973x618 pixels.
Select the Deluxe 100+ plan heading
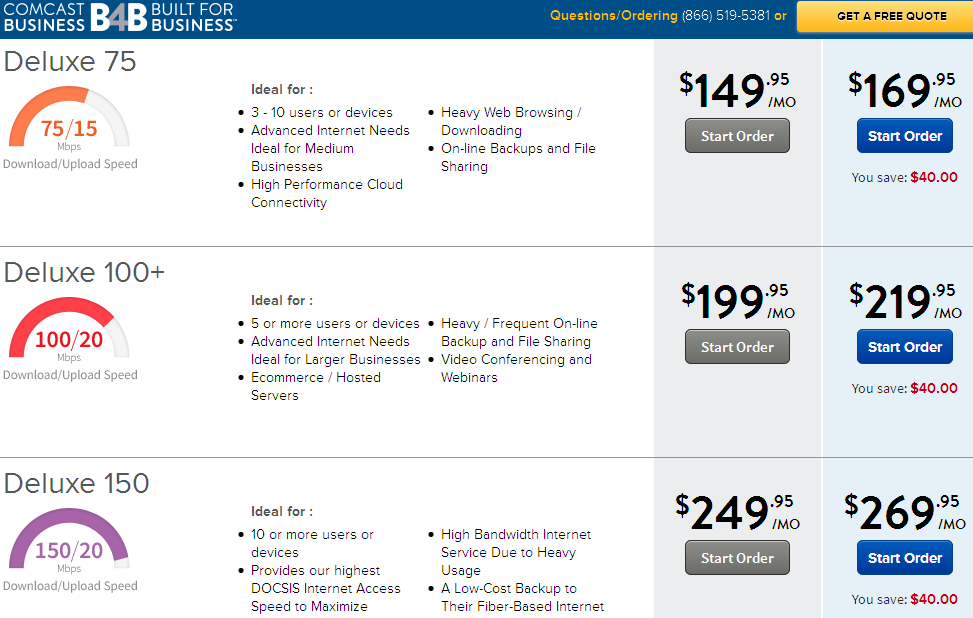click(x=84, y=272)
